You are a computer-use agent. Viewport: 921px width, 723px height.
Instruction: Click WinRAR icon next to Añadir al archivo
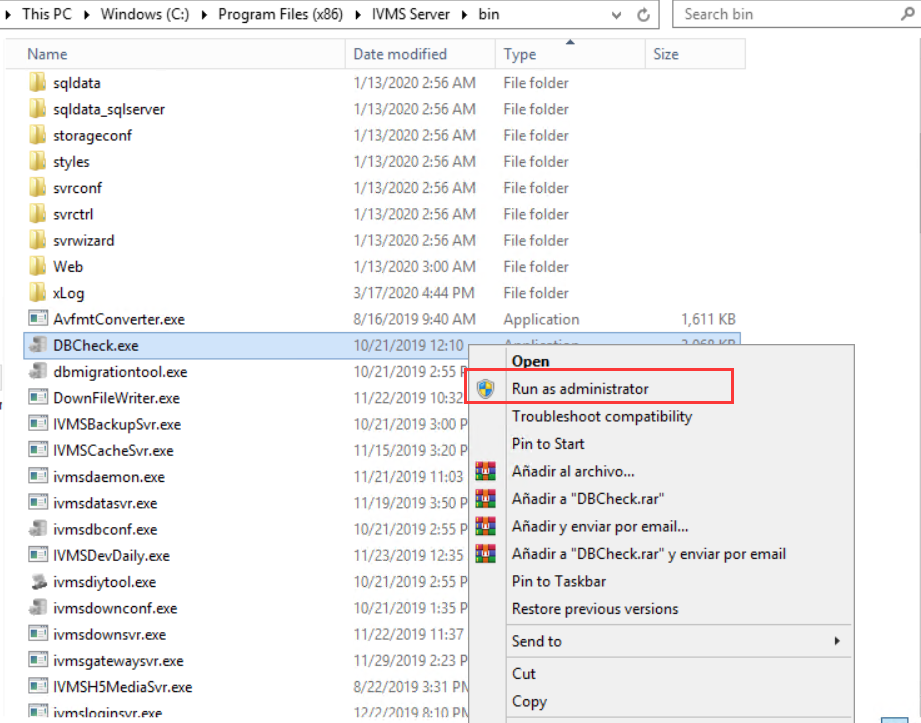point(486,471)
